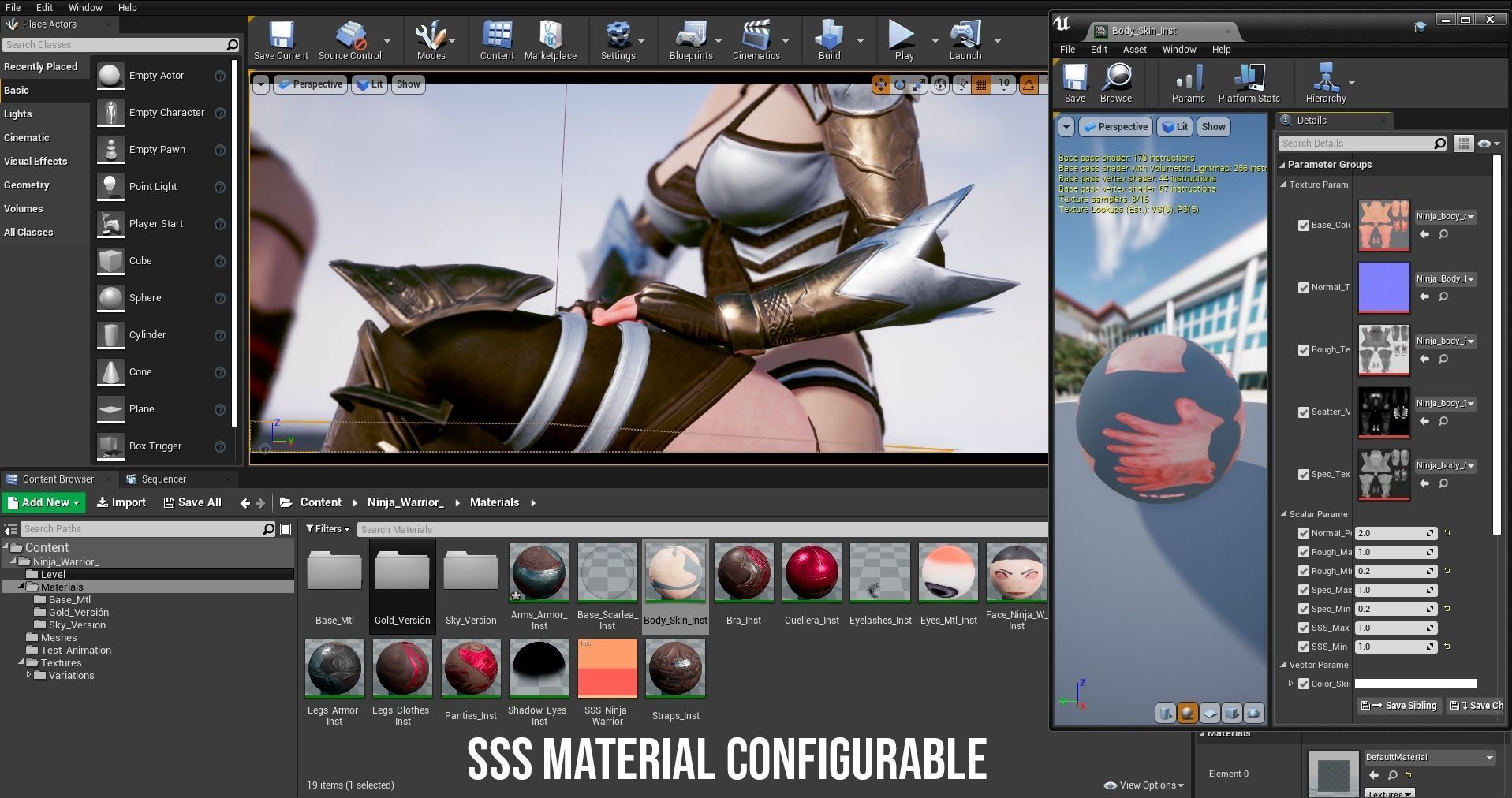The width and height of the screenshot is (1512, 798).
Task: Click the Launch toolbar icon
Action: (965, 41)
